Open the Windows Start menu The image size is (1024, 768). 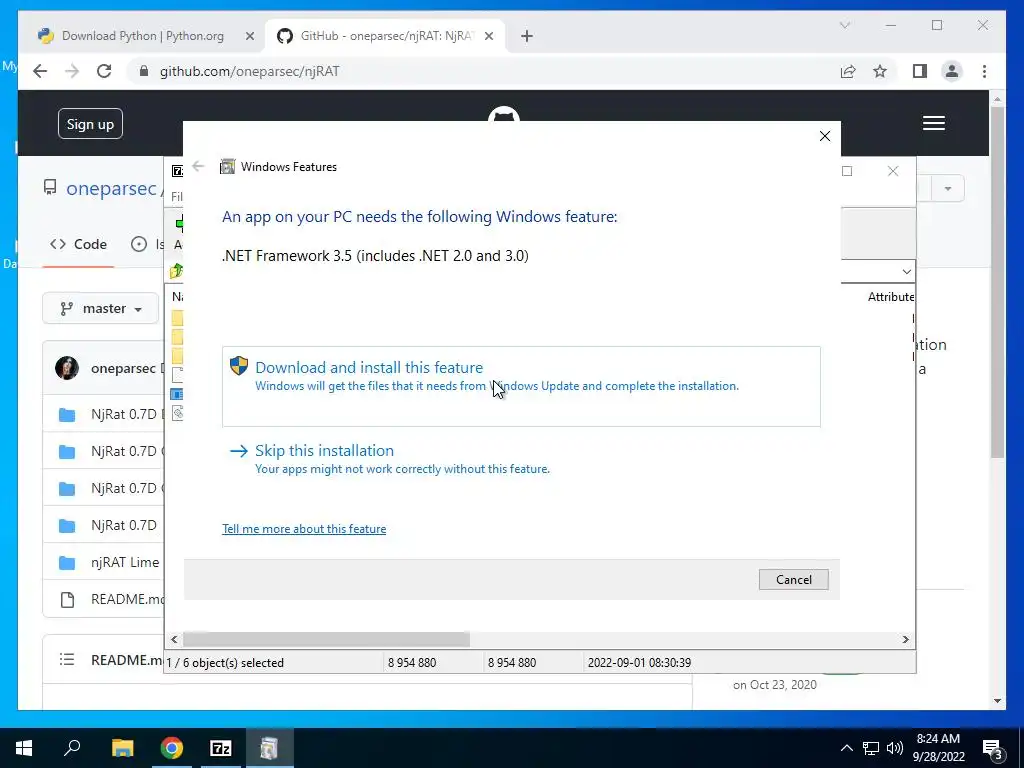click(24, 748)
